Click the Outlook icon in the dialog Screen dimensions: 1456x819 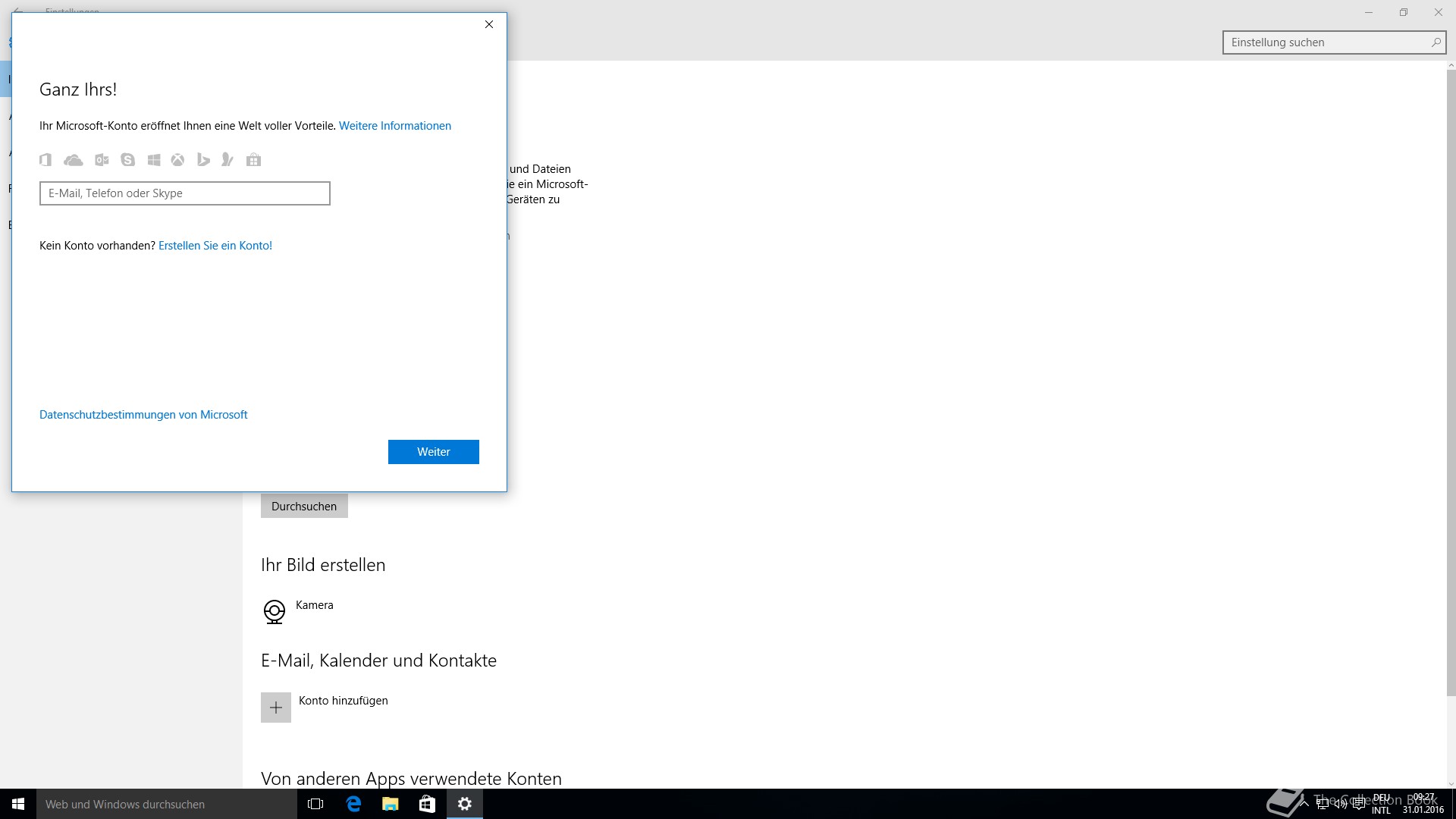point(102,160)
